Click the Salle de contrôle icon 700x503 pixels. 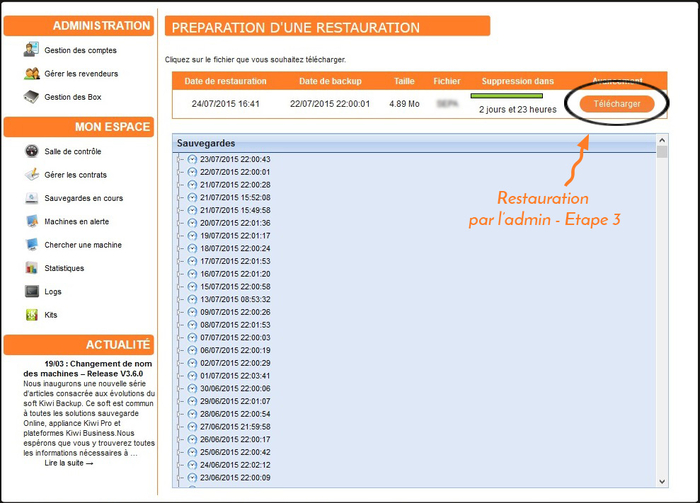[31, 152]
